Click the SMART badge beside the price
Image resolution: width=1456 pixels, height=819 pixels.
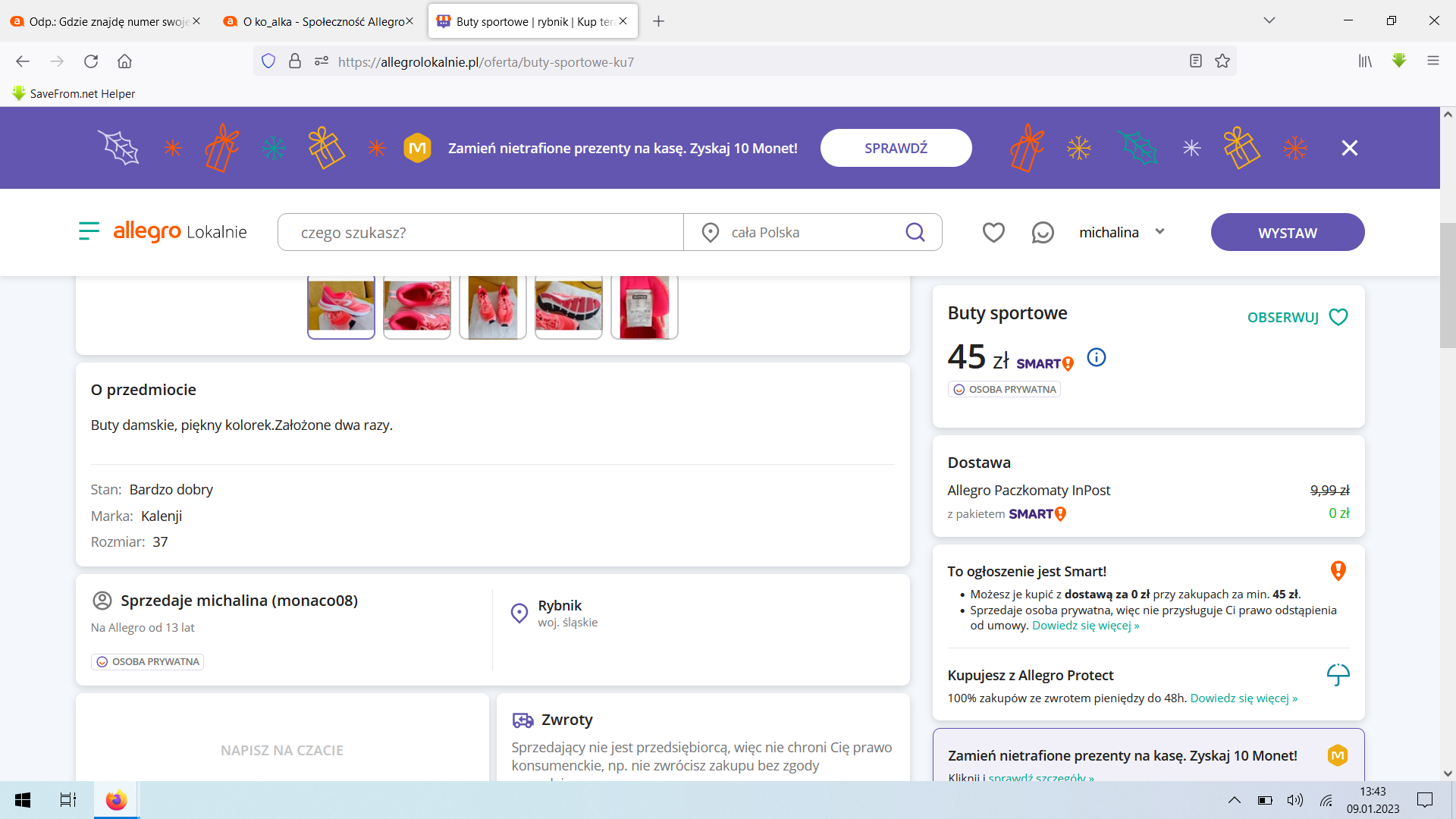point(1045,363)
